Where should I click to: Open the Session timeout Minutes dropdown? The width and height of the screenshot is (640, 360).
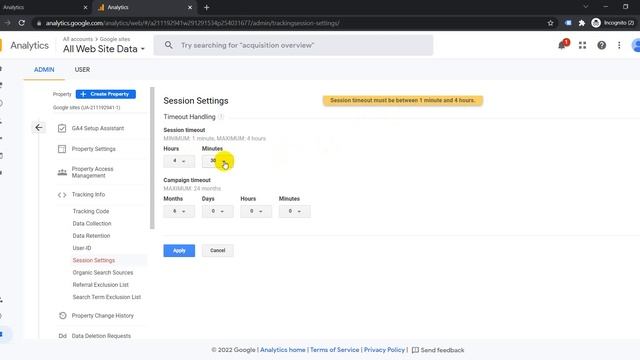click(218, 161)
